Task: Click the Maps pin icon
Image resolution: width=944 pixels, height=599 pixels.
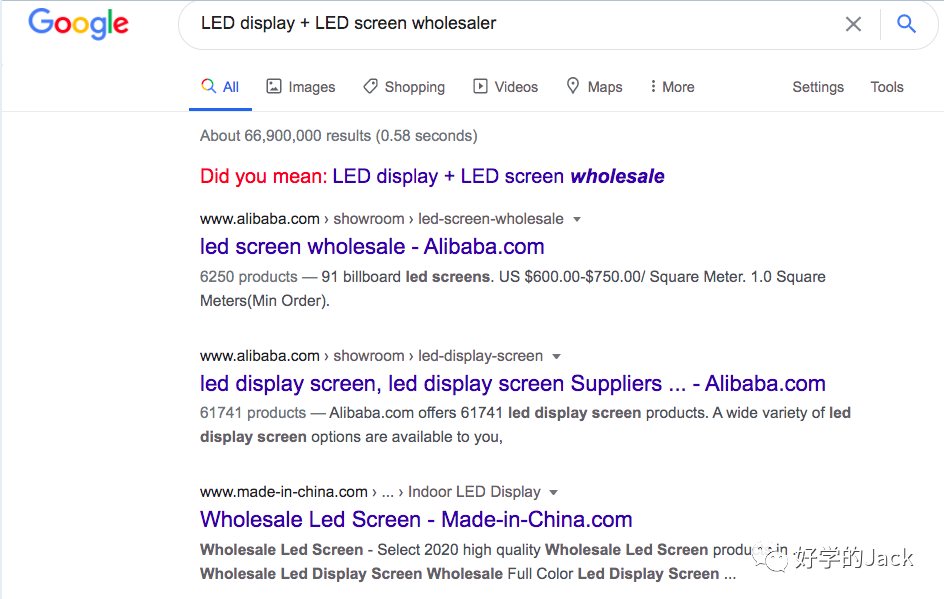Action: pos(573,87)
